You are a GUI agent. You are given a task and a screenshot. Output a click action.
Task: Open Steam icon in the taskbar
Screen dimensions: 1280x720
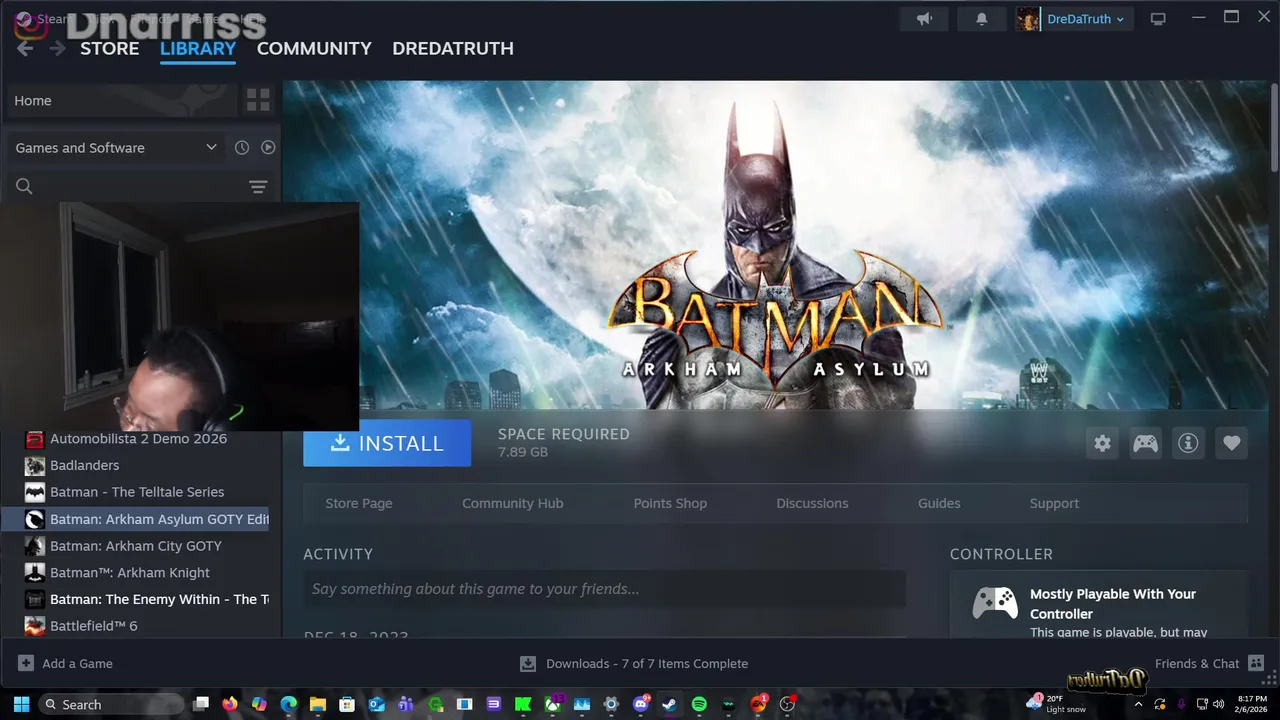coord(670,704)
